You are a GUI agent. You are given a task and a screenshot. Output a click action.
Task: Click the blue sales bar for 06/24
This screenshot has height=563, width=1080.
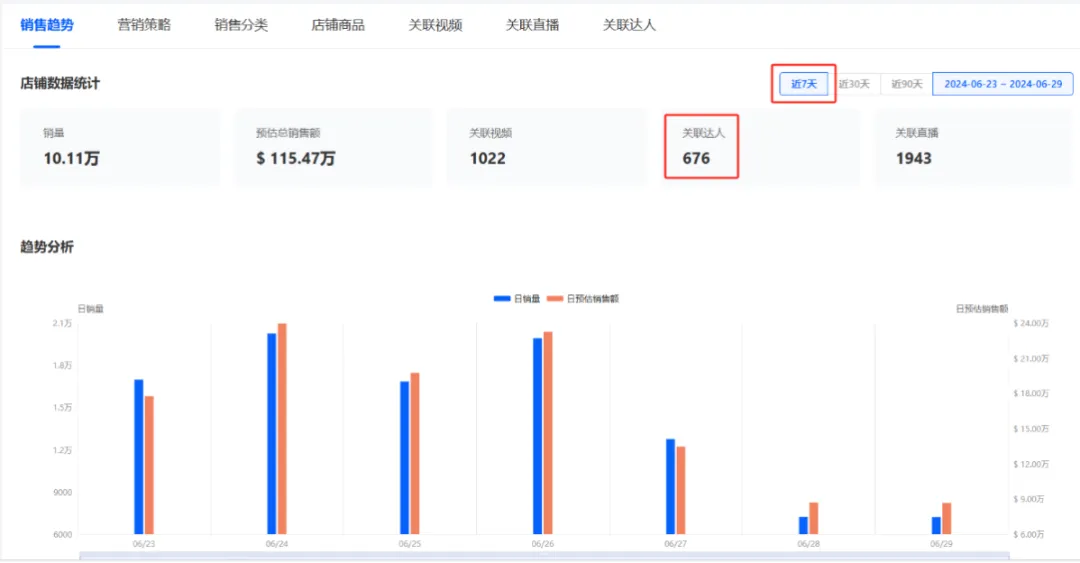(x=271, y=434)
